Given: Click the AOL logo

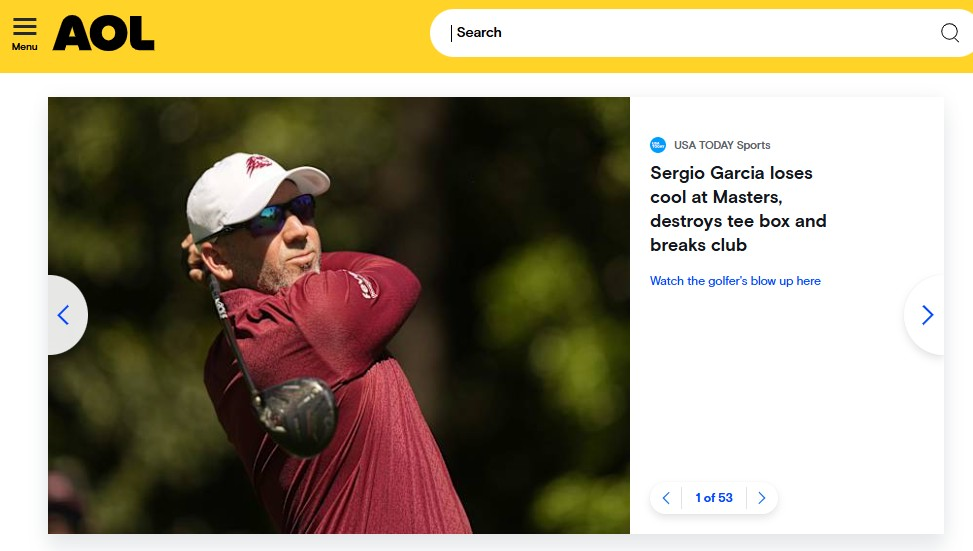Looking at the screenshot, I should (x=104, y=33).
